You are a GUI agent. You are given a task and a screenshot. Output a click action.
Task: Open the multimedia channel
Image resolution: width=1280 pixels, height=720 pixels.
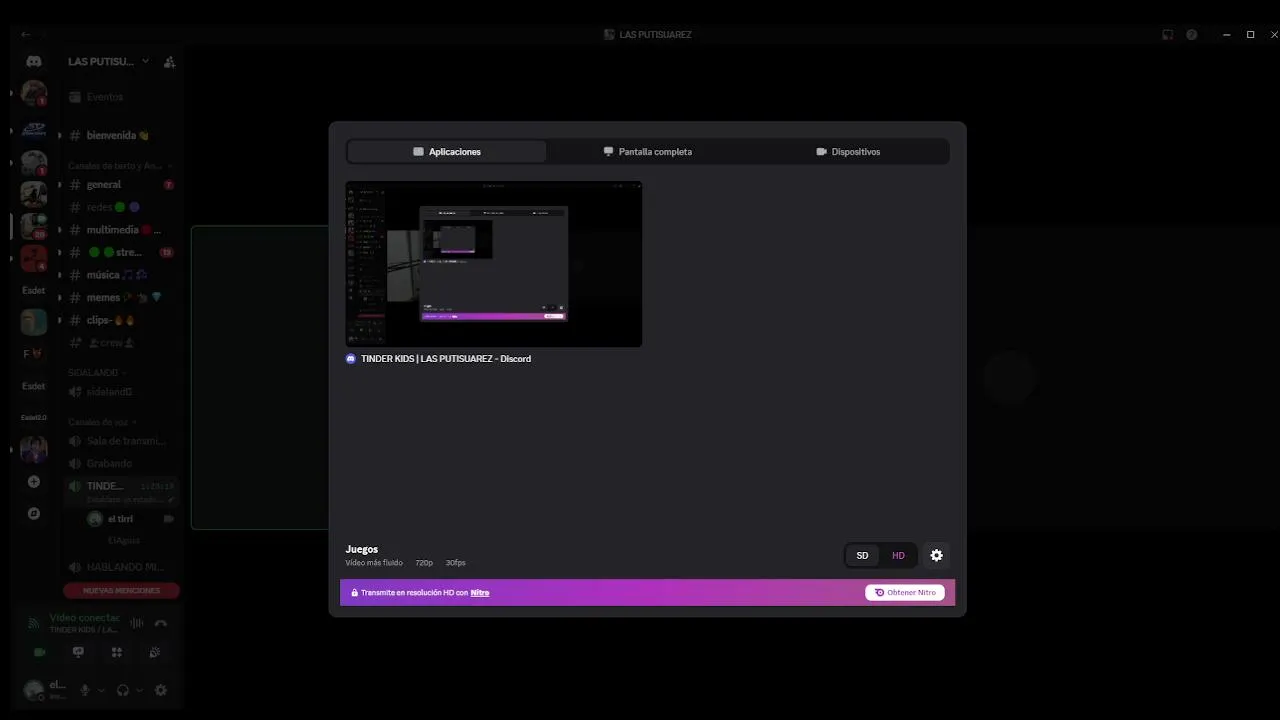tap(120, 230)
